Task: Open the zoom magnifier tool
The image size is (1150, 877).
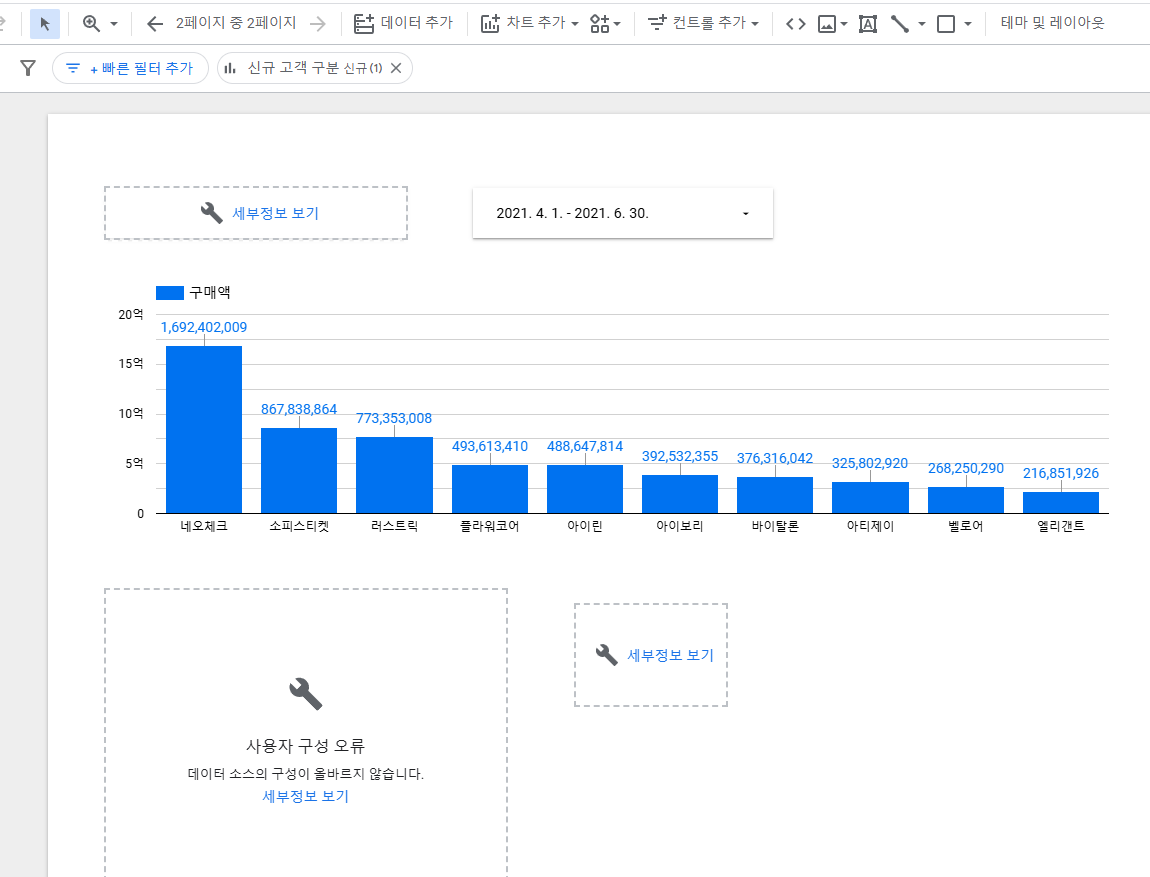Action: (x=92, y=23)
